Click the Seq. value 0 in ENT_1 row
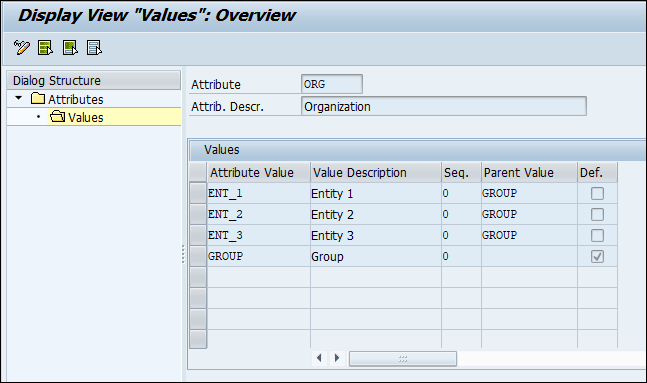Screen dimensions: 647x383 click(x=461, y=193)
